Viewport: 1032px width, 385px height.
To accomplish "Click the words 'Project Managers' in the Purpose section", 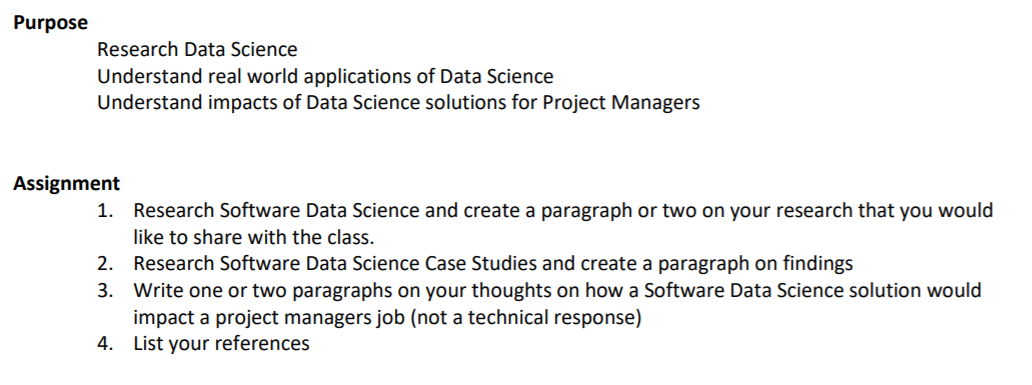I will pos(621,103).
